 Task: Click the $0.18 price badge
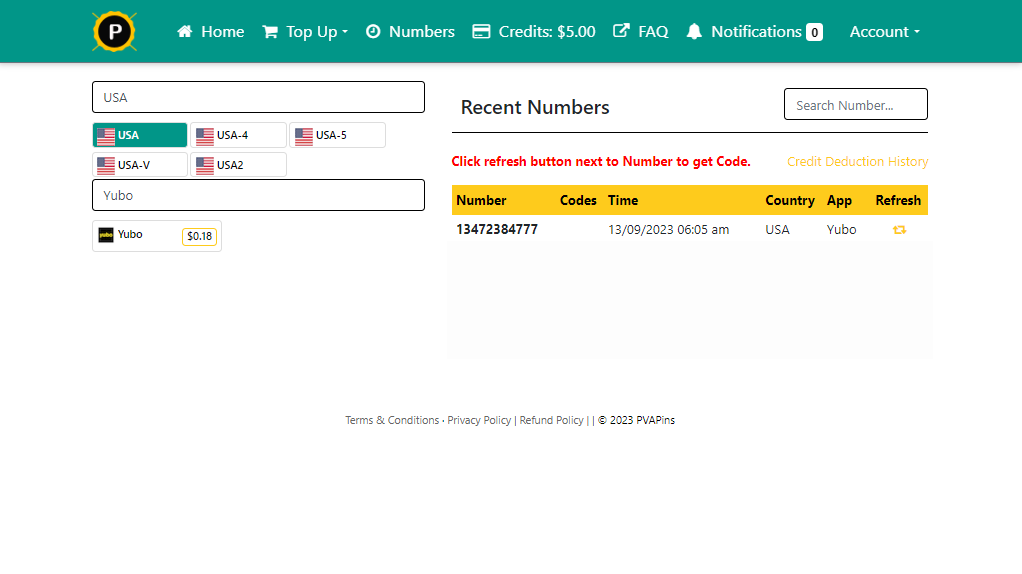pos(199,237)
